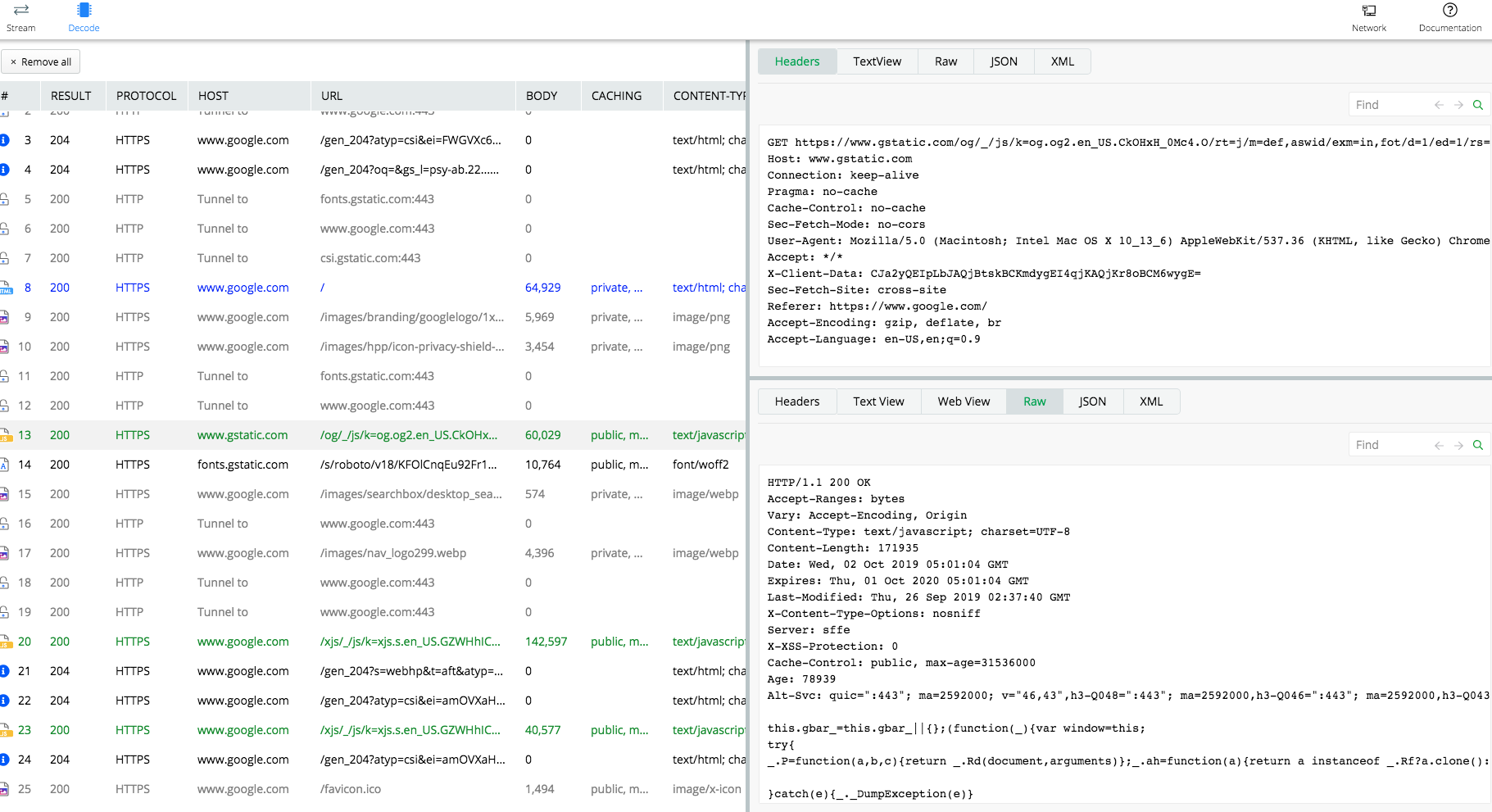
Task: Click the Decode chip icon
Action: [84, 11]
